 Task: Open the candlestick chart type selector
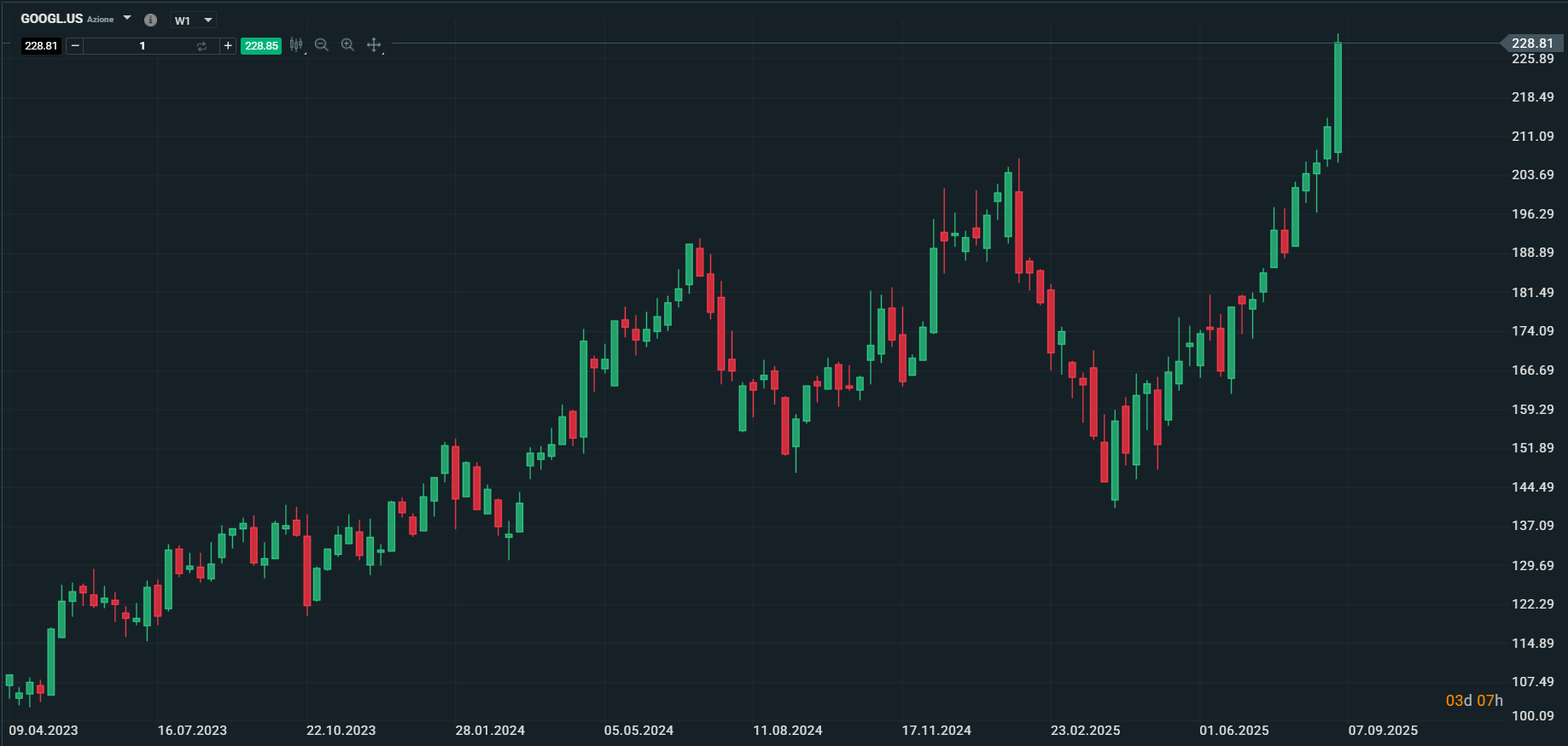[296, 44]
